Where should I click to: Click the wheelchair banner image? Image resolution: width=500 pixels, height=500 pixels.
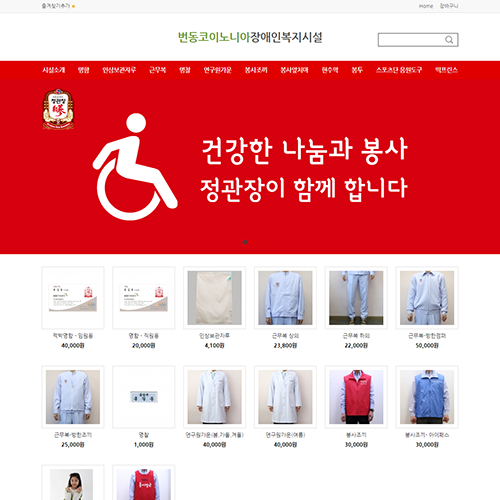coord(250,167)
